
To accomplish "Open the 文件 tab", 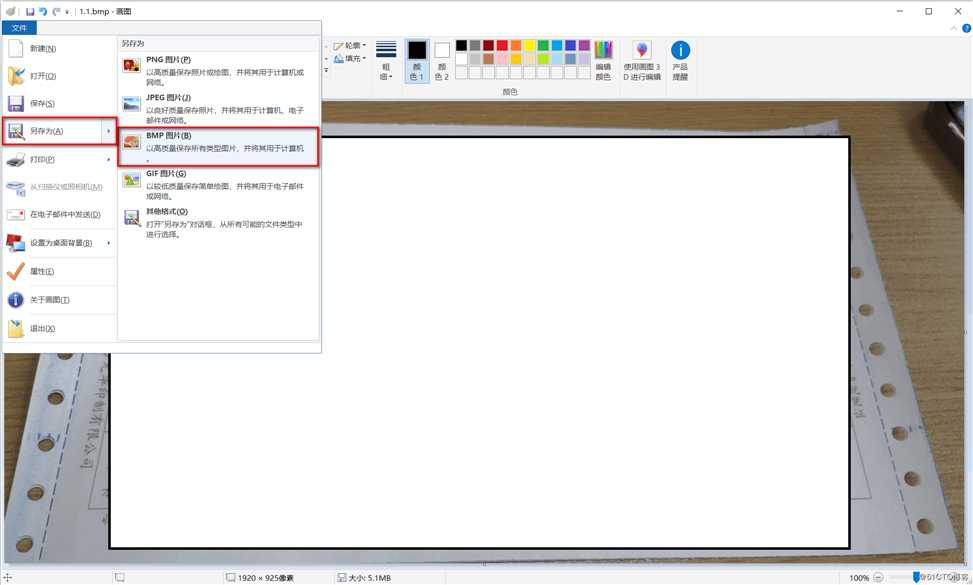I will pos(19,28).
